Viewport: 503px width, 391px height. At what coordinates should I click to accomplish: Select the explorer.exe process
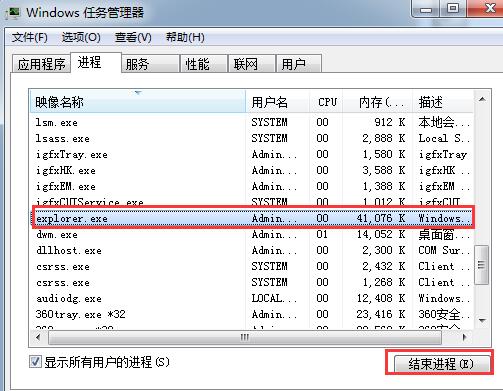point(252,218)
